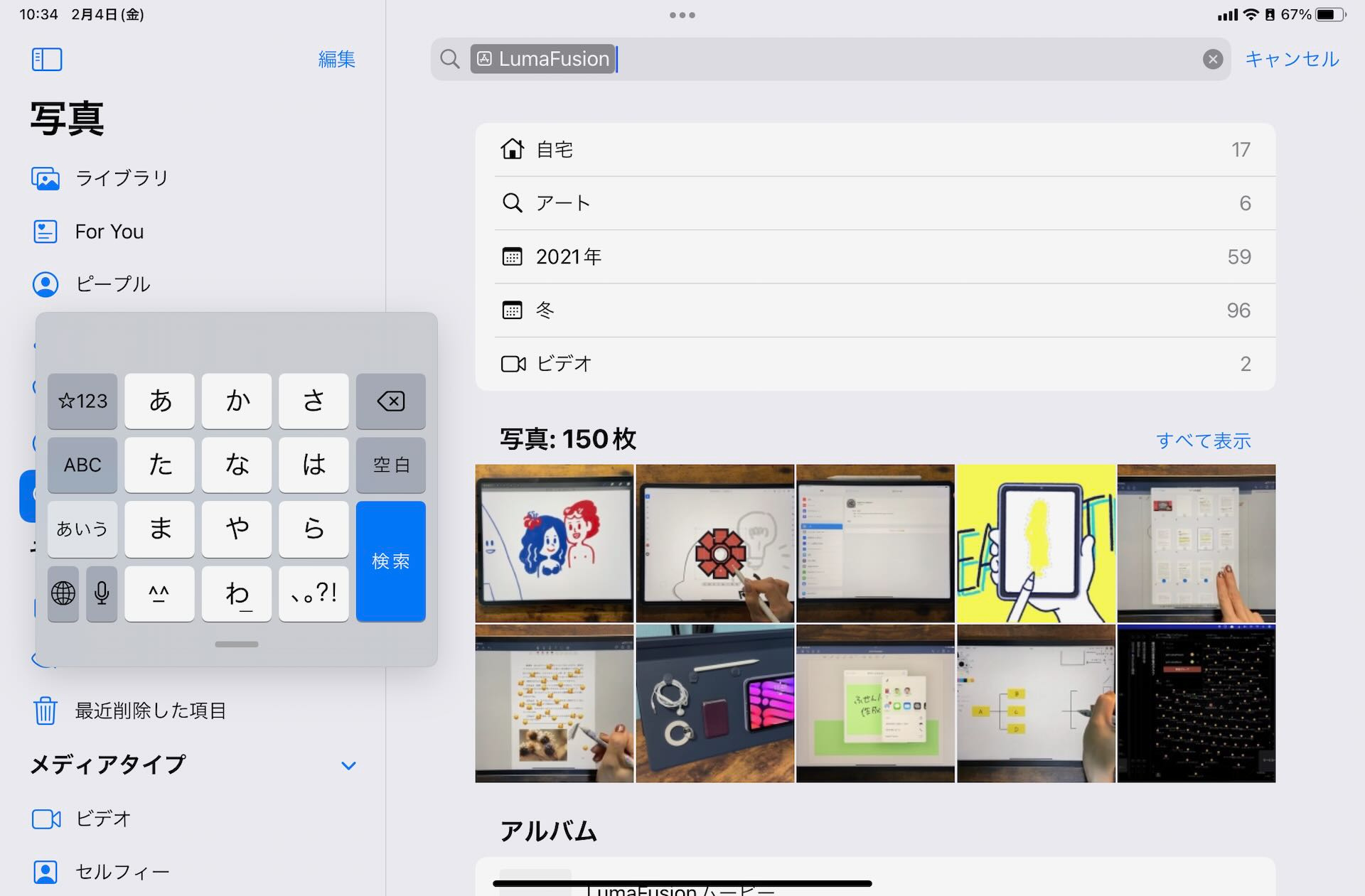Select Library in sidebar
1365x896 pixels.
coord(122,178)
